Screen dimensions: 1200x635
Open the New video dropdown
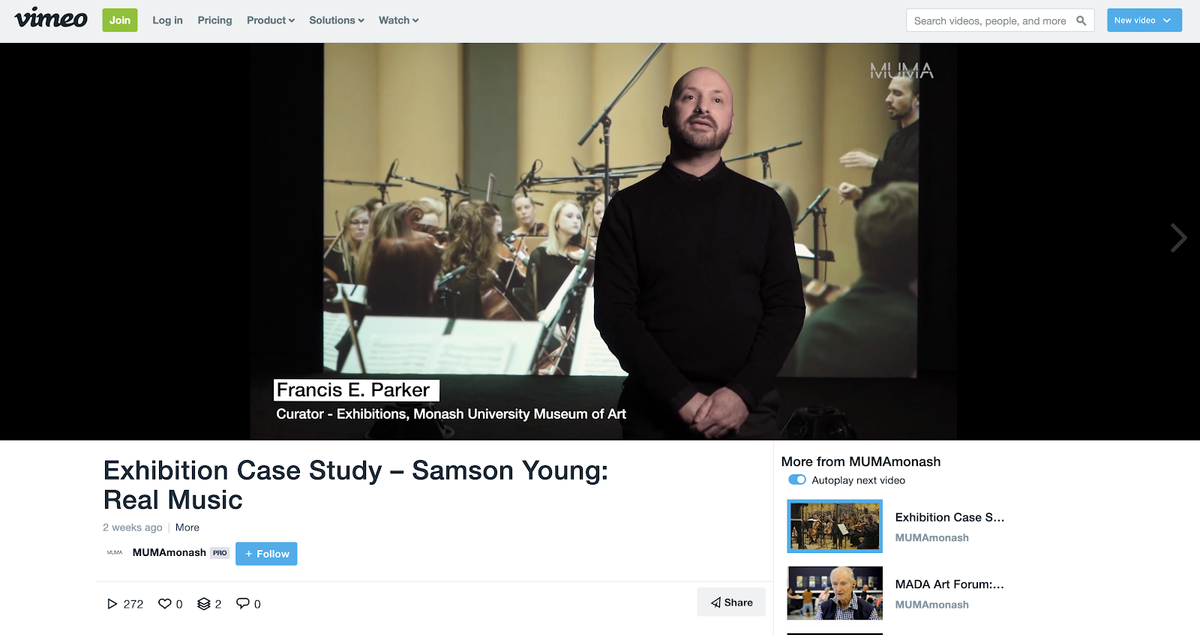pos(1144,20)
